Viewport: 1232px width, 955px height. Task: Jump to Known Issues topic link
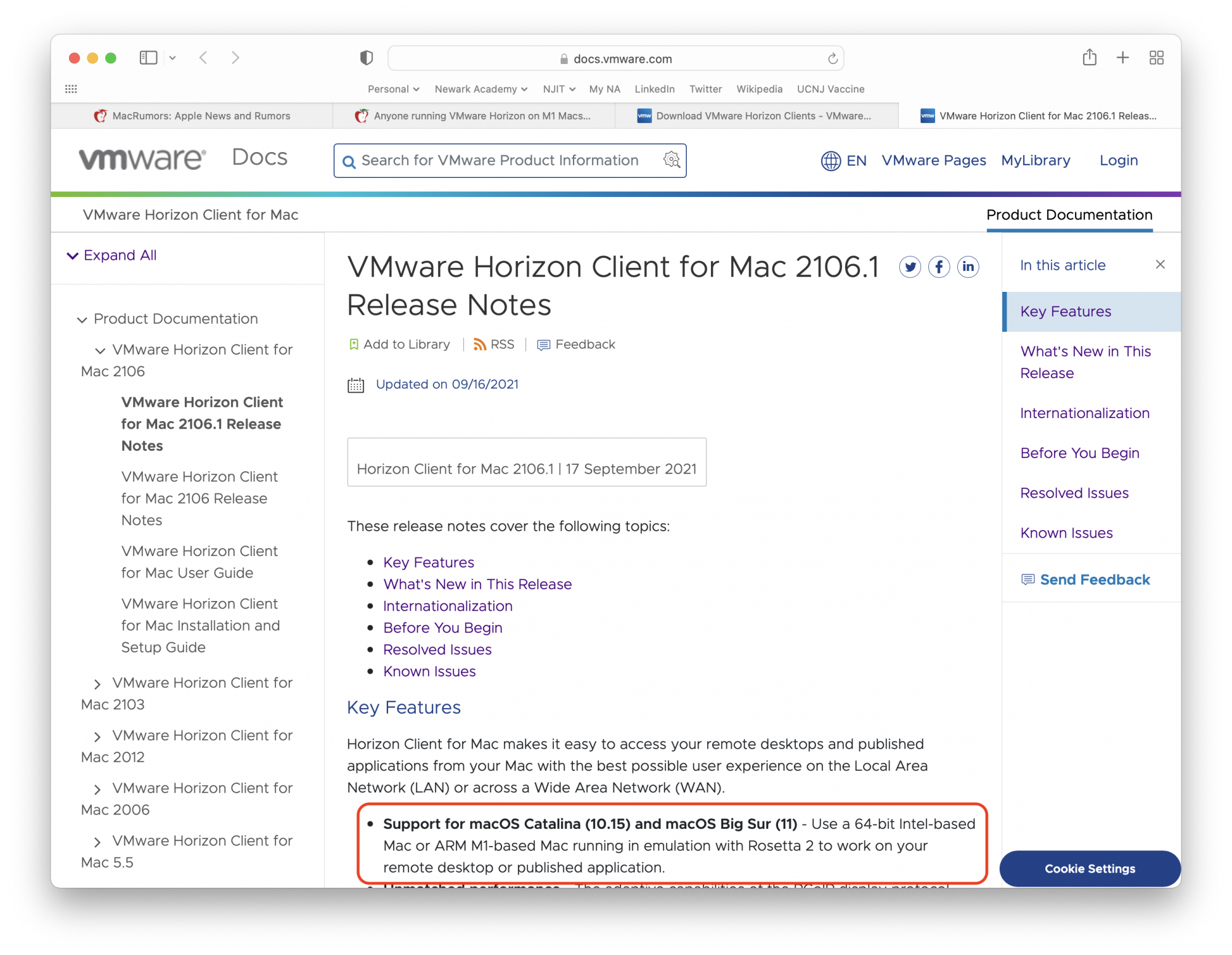tap(429, 672)
